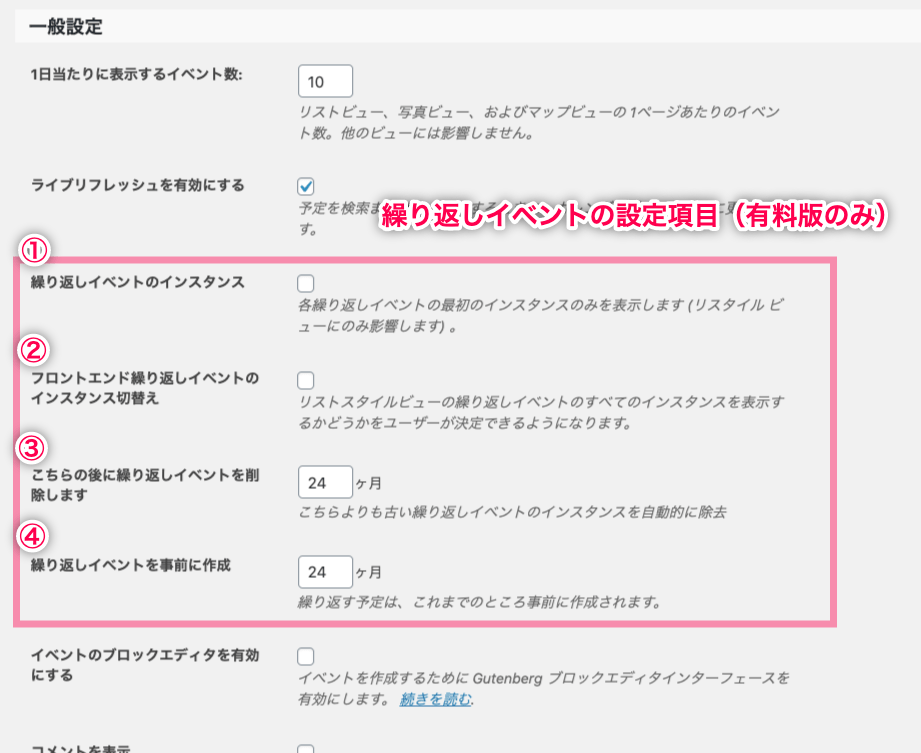Viewport: 921px width, 753px height.
Task: Tick the コメントを表示 checkbox at the bottom
Action: coord(305,748)
